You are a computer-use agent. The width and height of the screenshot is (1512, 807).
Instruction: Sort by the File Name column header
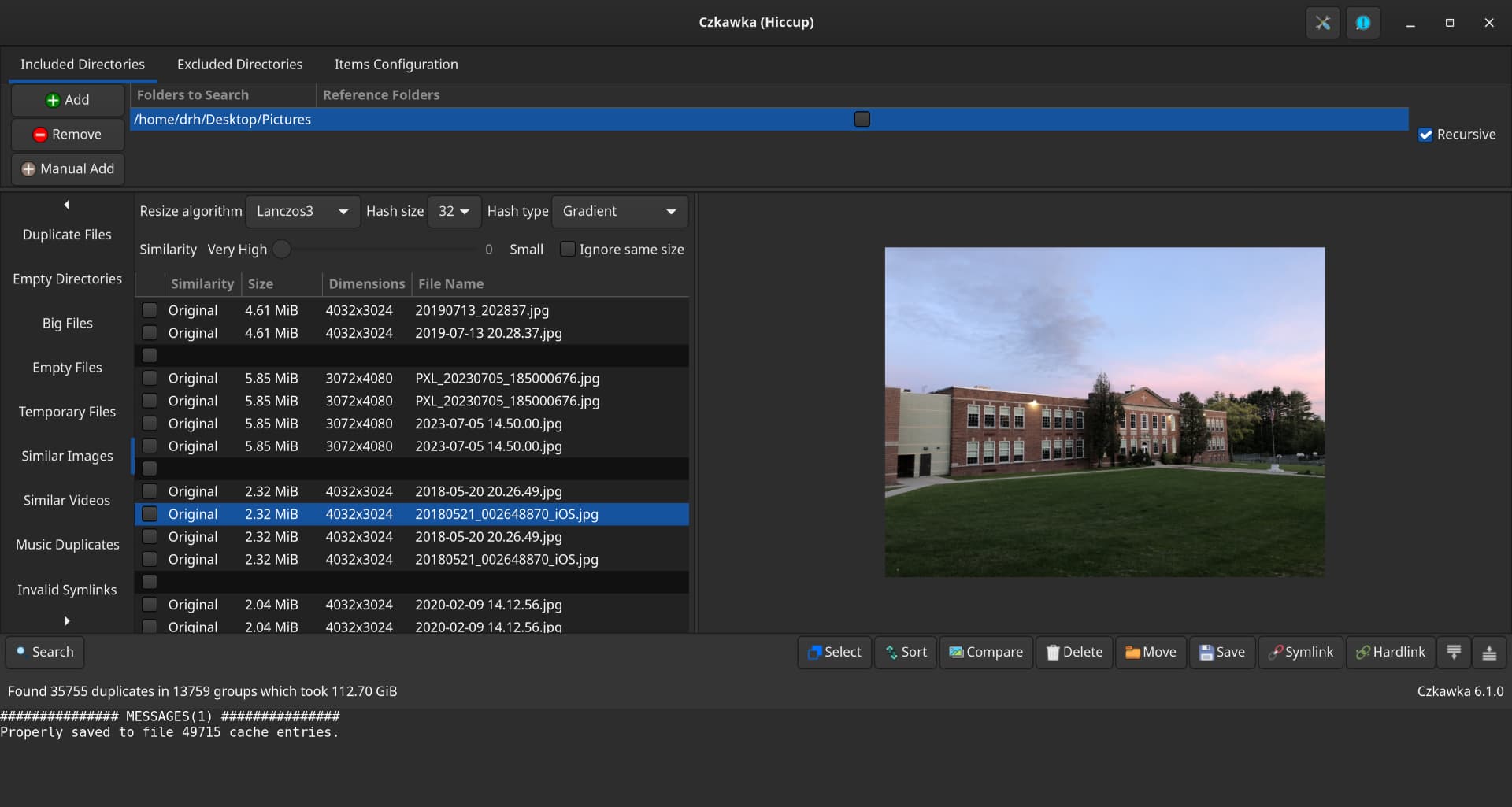(550, 283)
